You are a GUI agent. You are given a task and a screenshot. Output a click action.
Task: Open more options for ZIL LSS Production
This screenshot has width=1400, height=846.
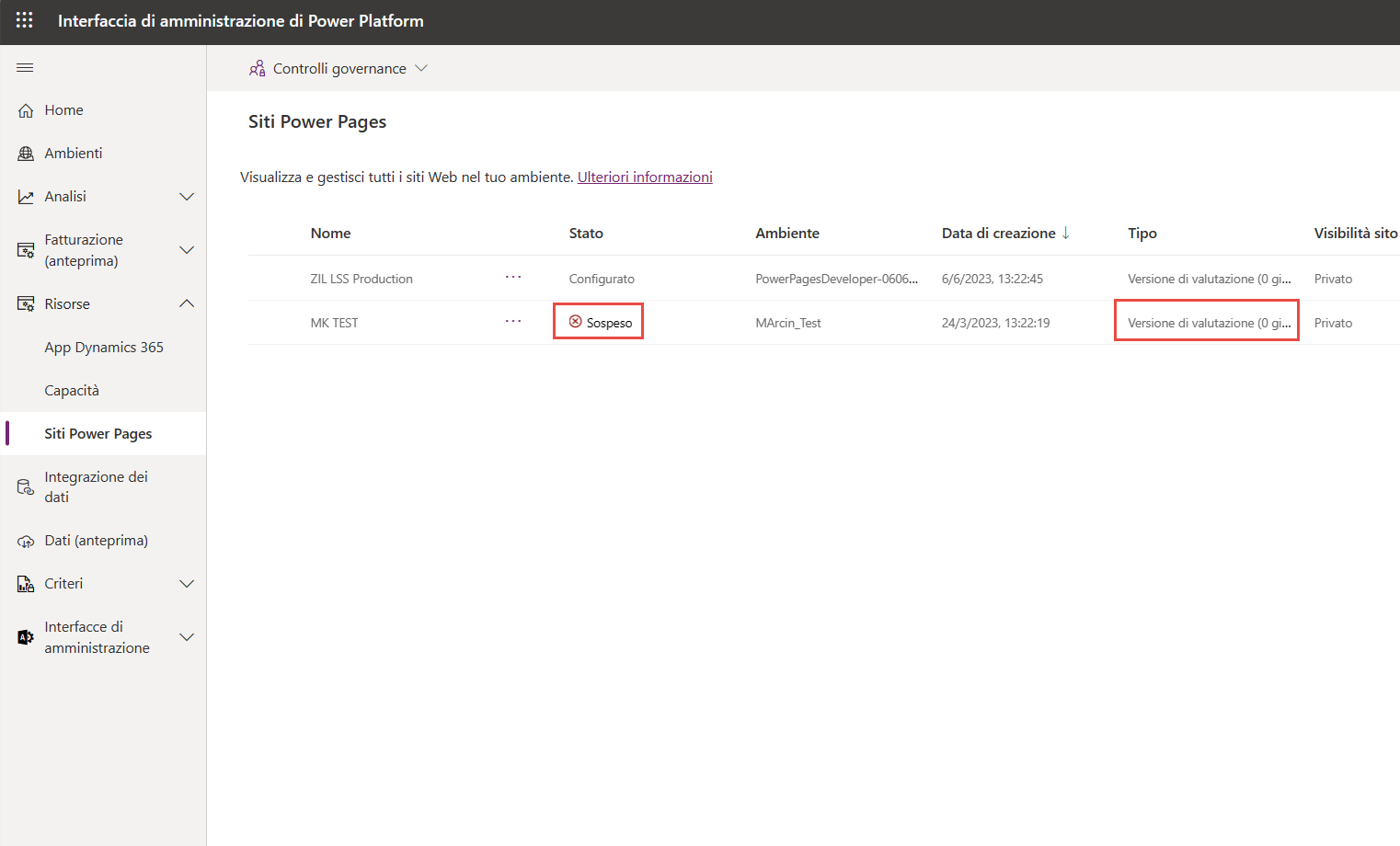[x=513, y=278]
